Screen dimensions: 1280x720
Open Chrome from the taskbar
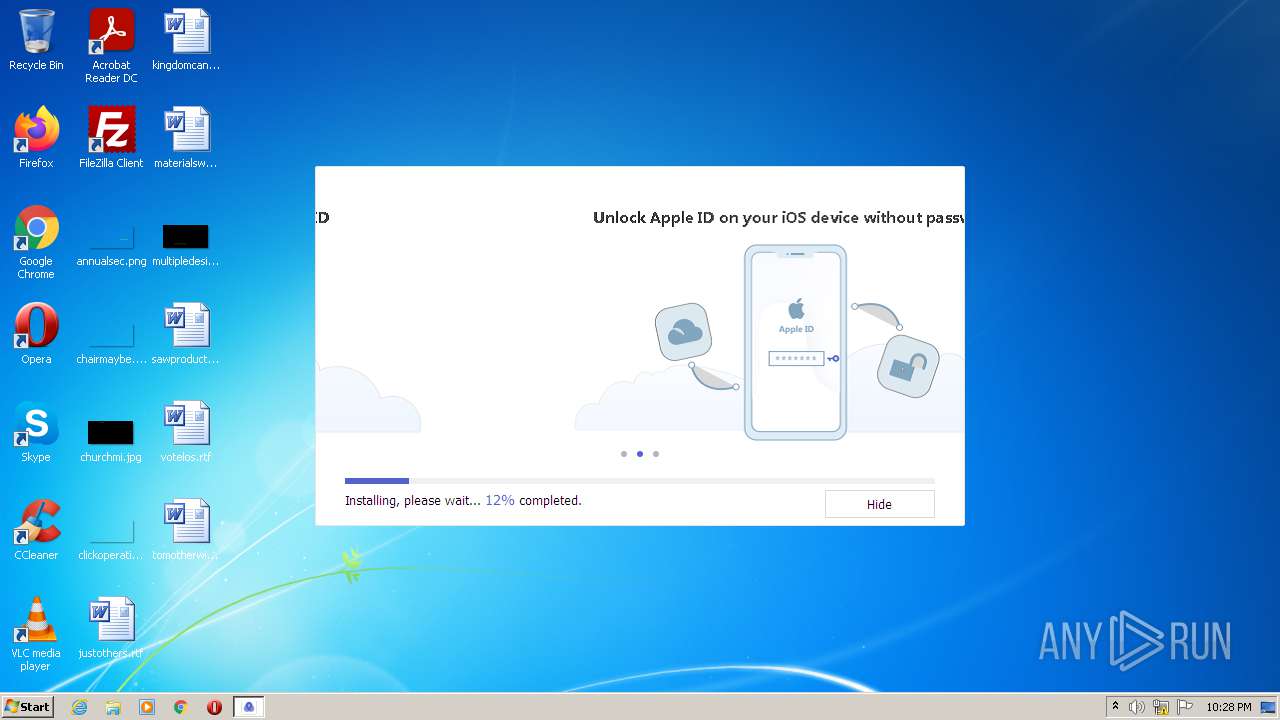coord(181,707)
